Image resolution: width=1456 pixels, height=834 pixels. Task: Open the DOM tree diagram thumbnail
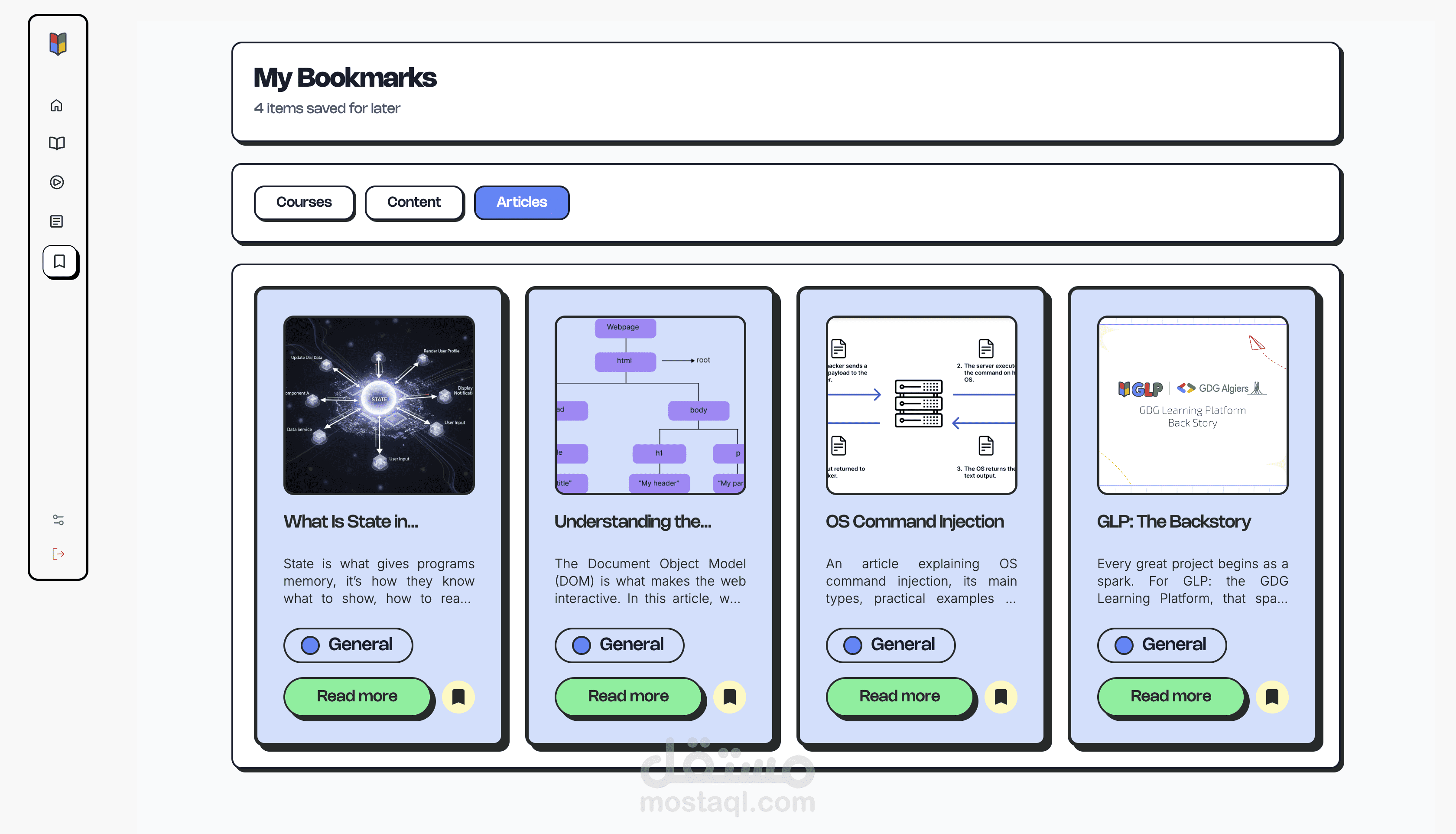(x=650, y=405)
